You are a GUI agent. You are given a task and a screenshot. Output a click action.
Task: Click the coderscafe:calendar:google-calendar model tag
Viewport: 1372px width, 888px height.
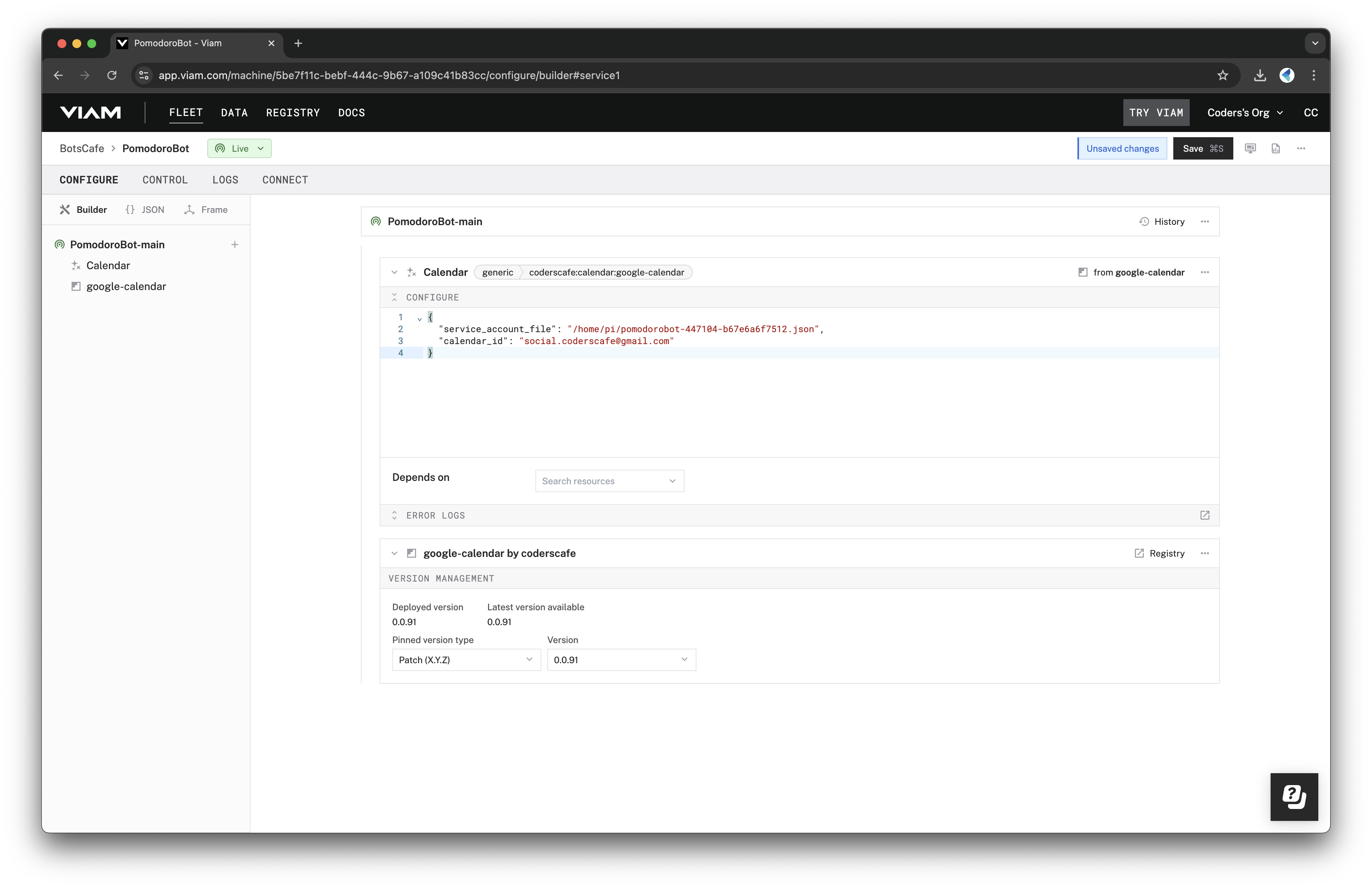coord(607,272)
